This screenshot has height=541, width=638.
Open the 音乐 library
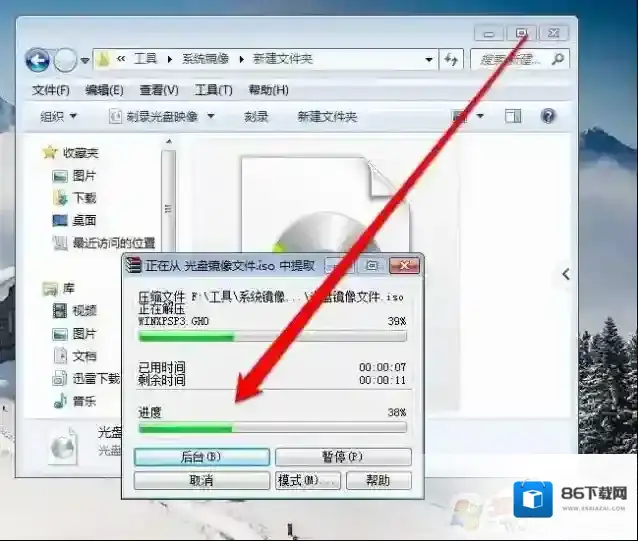tap(84, 401)
